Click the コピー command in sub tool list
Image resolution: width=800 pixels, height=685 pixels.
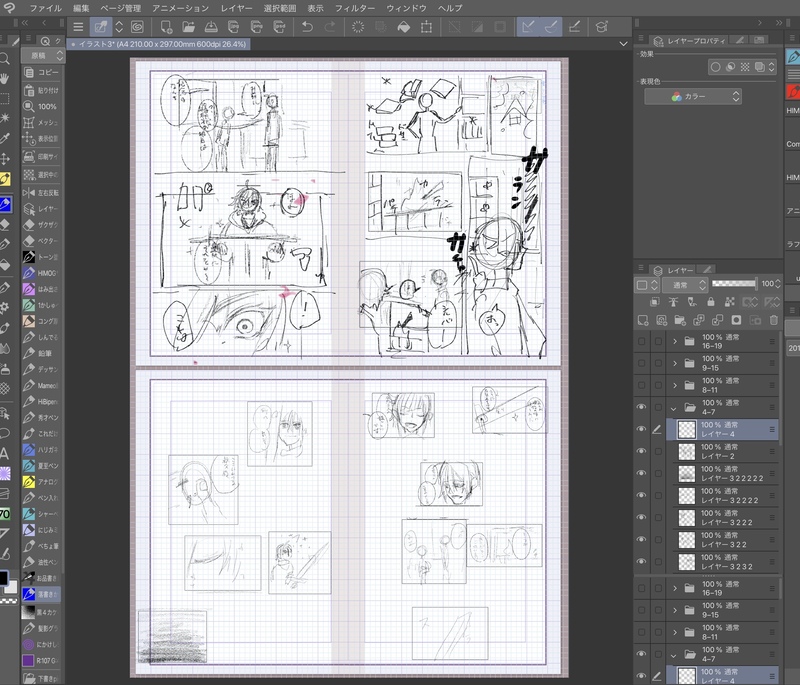pyautogui.click(x=42, y=72)
